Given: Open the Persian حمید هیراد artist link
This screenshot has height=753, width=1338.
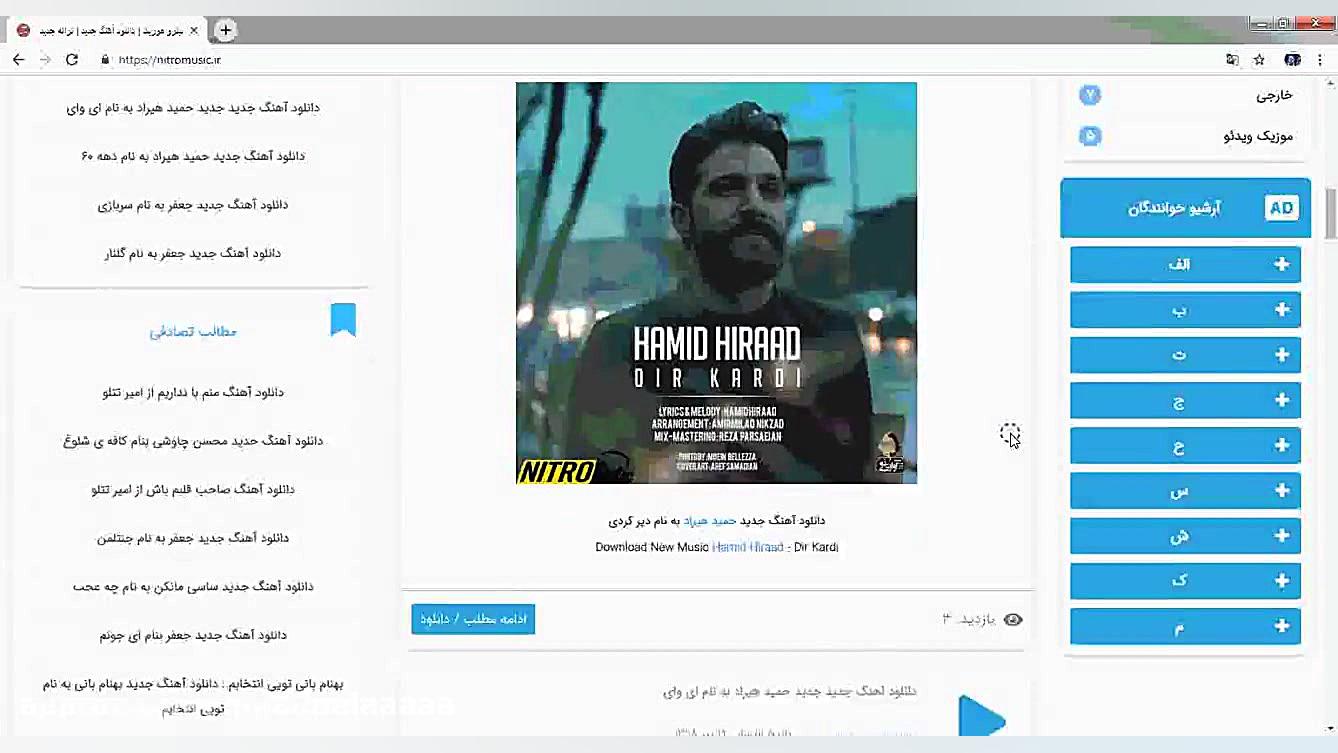Looking at the screenshot, I should [x=709, y=521].
